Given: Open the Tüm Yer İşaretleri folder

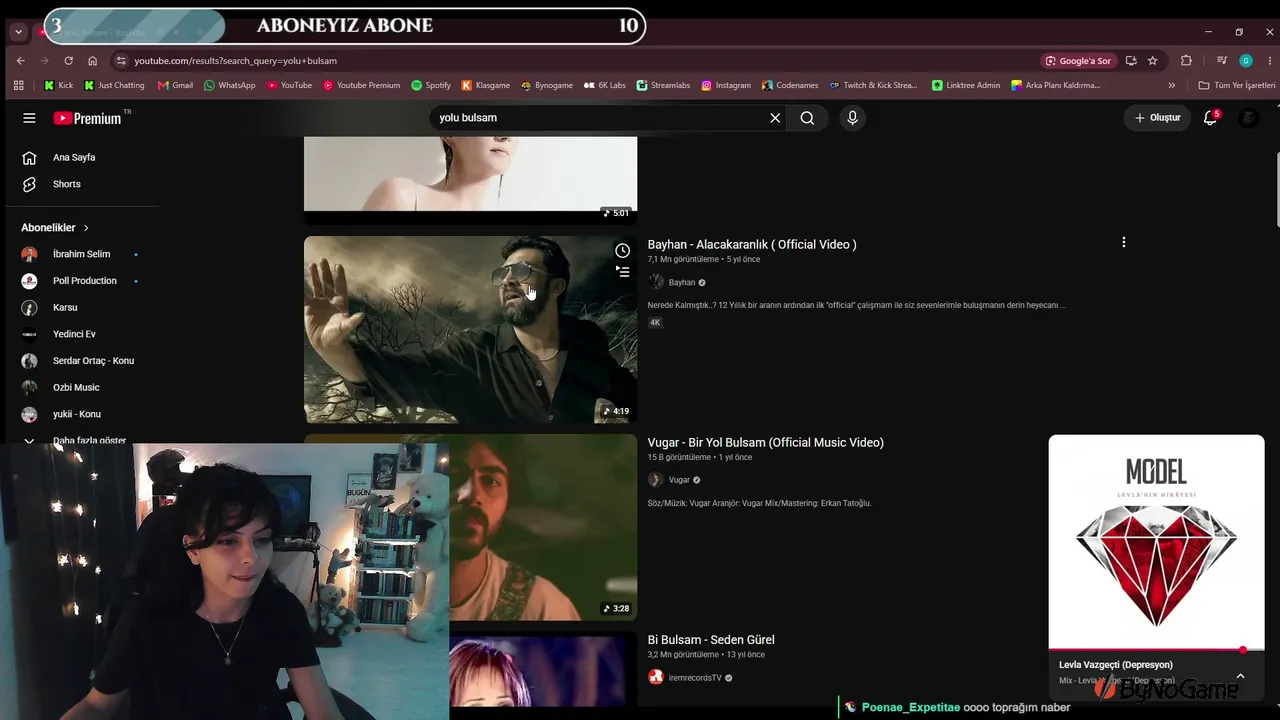Looking at the screenshot, I should [1237, 85].
